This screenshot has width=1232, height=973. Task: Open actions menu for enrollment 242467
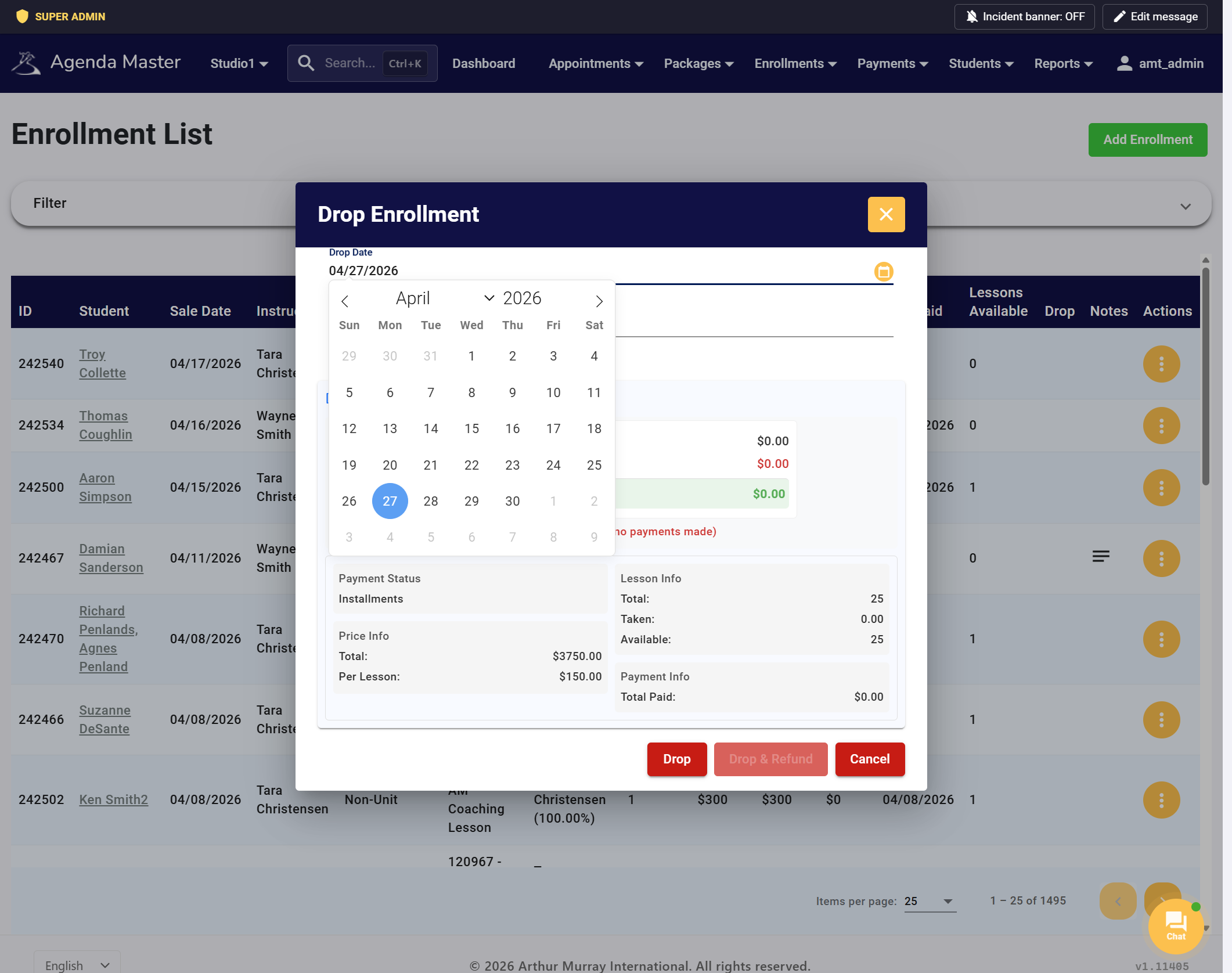click(x=1162, y=558)
